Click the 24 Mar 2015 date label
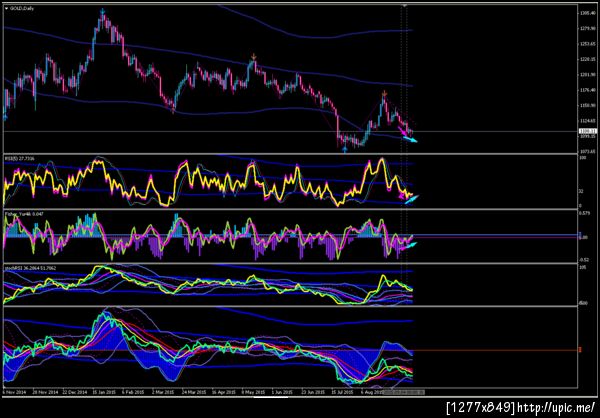The image size is (600, 418). click(x=195, y=392)
